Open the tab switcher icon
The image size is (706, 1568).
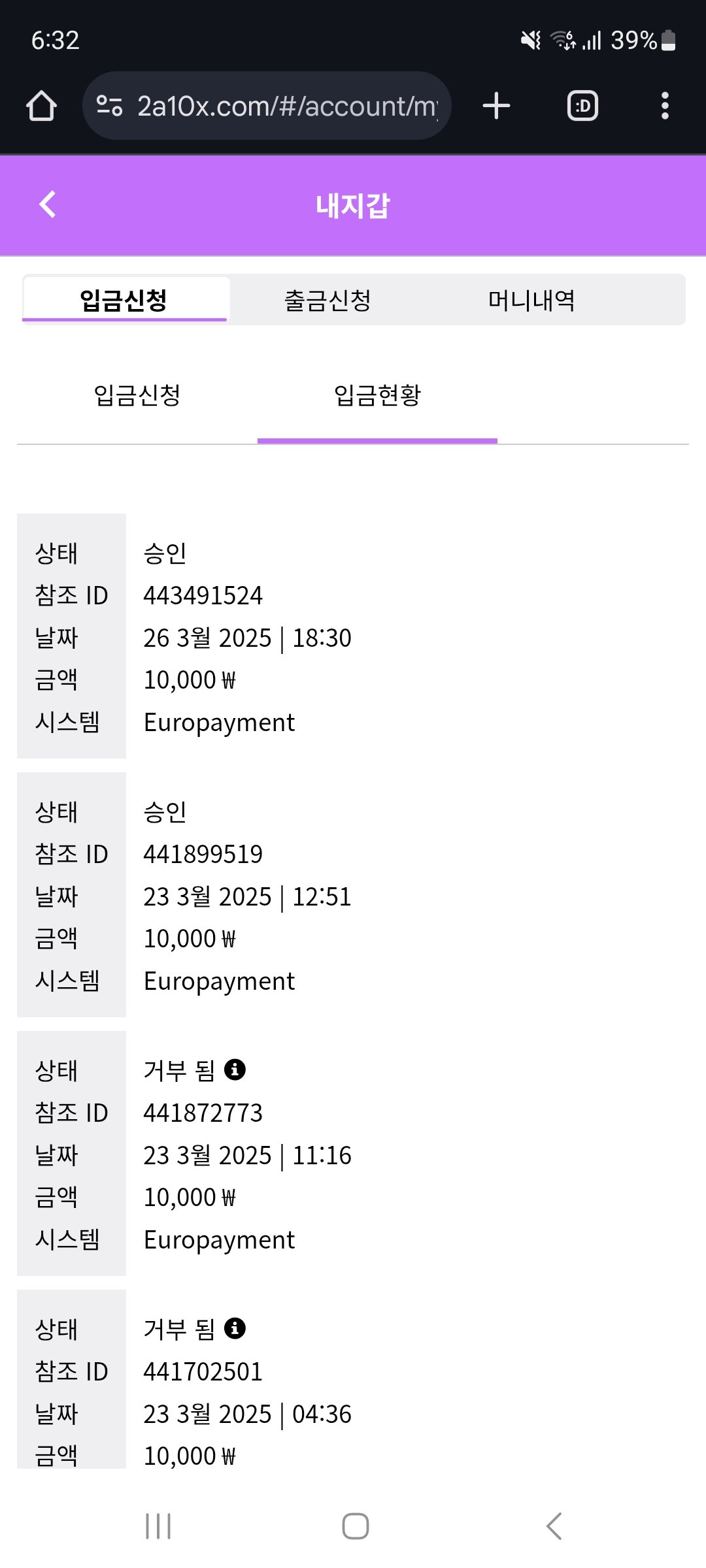pyautogui.click(x=582, y=106)
